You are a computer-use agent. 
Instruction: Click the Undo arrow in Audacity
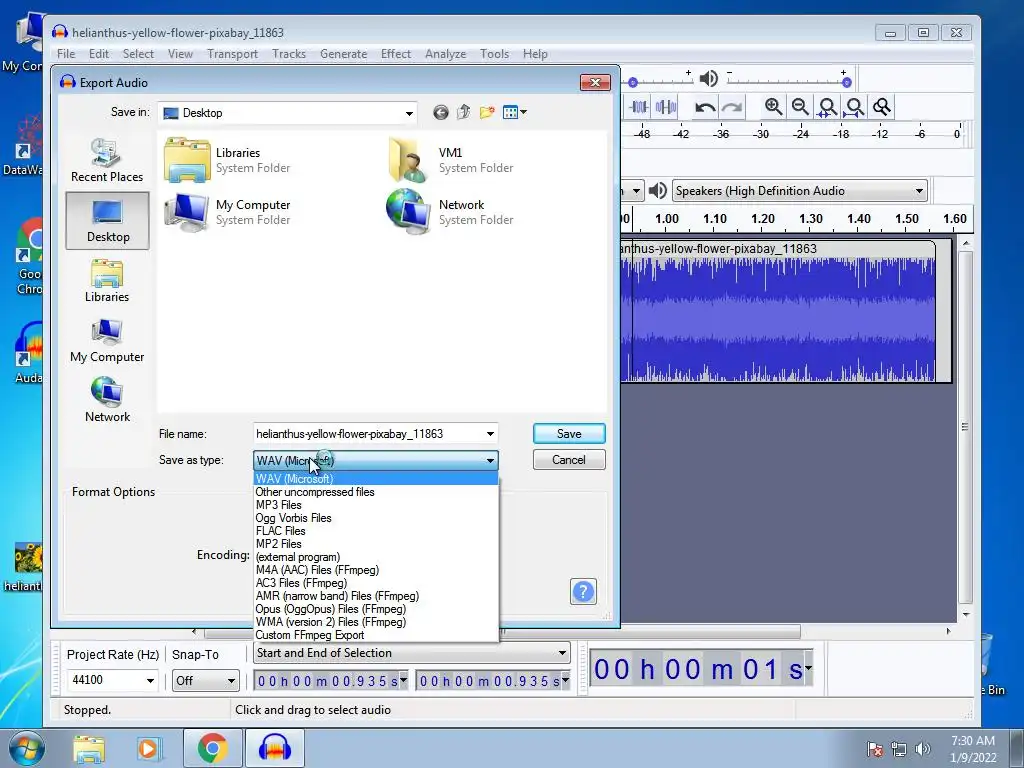[x=705, y=107]
